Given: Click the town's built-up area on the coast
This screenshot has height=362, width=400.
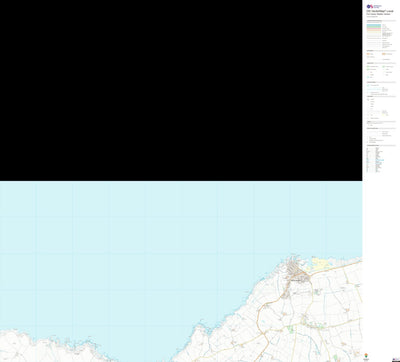Looking at the screenshot, I should click(x=297, y=272).
